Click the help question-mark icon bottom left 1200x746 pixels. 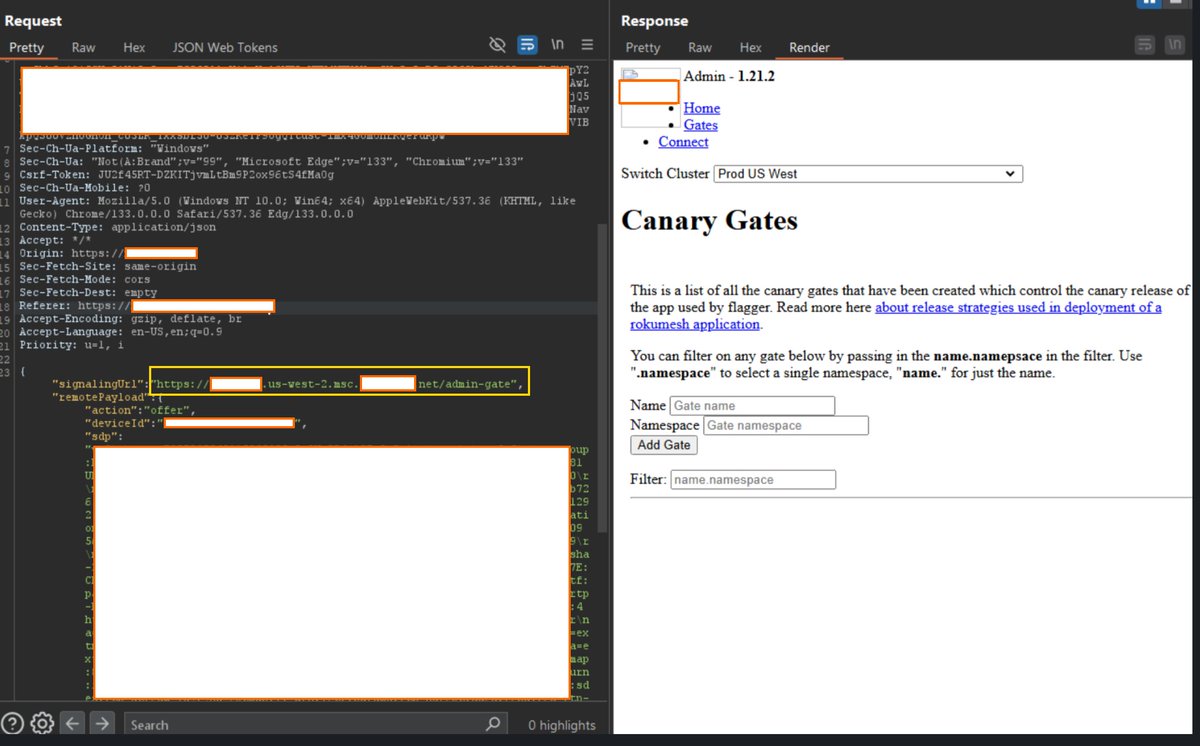pyautogui.click(x=11, y=723)
